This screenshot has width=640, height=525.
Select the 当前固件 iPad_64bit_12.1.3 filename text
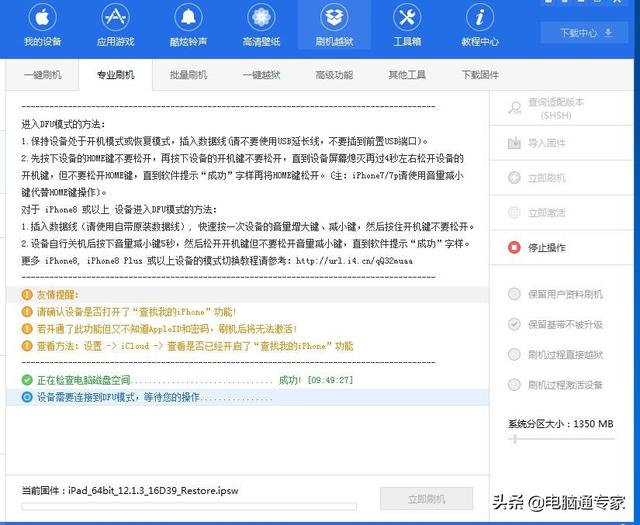[x=153, y=491]
